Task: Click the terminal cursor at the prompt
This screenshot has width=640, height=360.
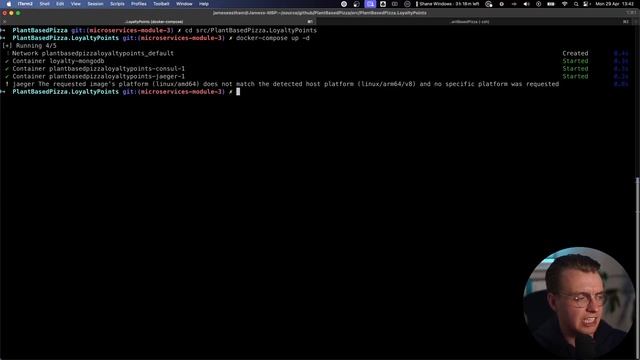Action: click(x=238, y=92)
